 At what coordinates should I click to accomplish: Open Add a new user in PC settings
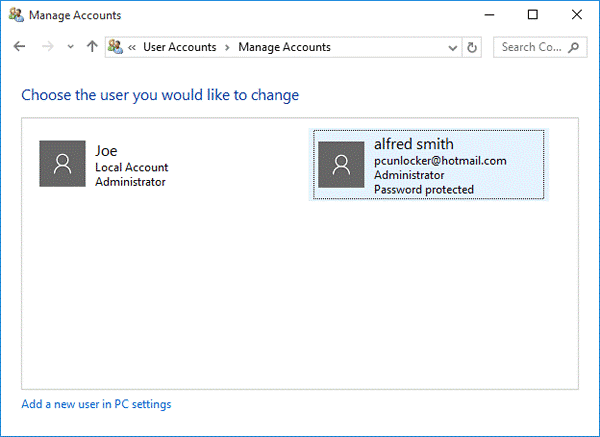point(96,404)
